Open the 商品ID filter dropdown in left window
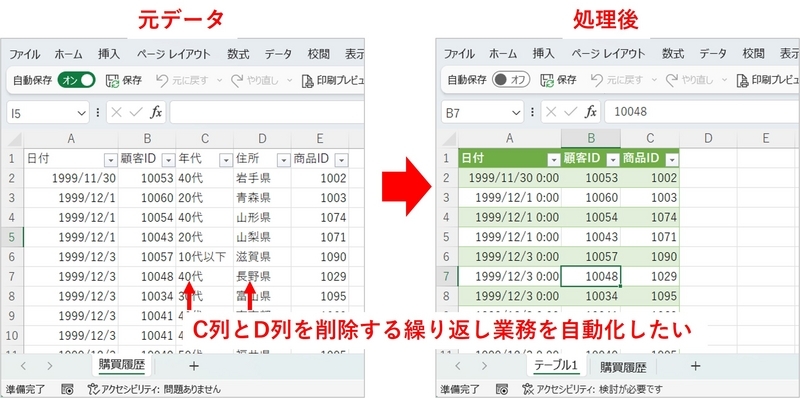The image size is (800, 398). click(342, 160)
